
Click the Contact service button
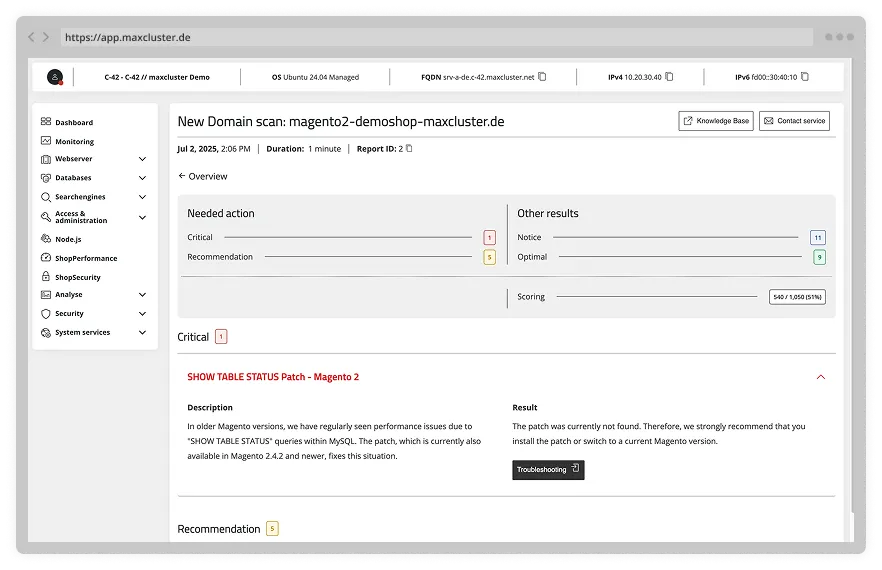pos(794,121)
